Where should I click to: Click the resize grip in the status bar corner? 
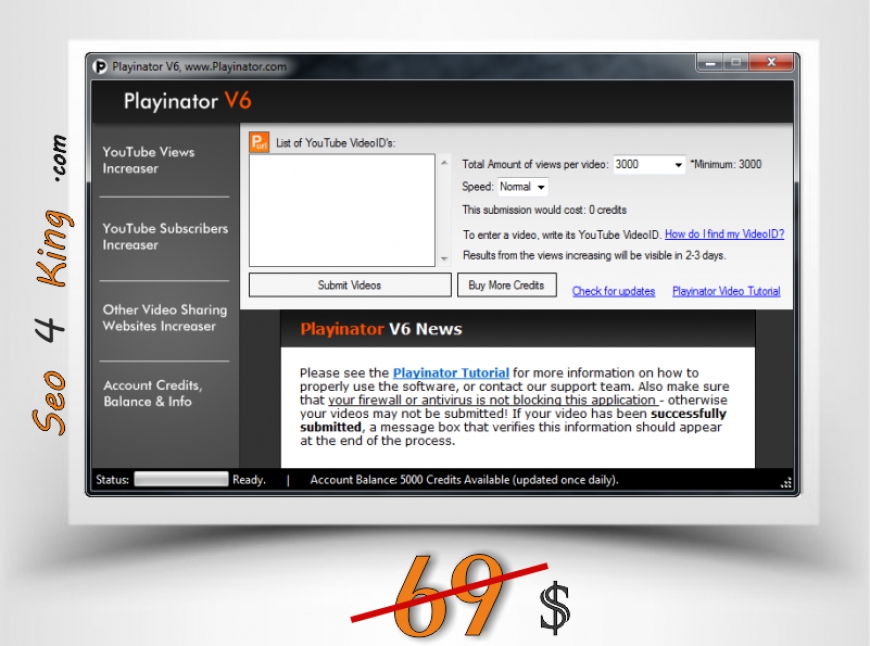[786, 483]
